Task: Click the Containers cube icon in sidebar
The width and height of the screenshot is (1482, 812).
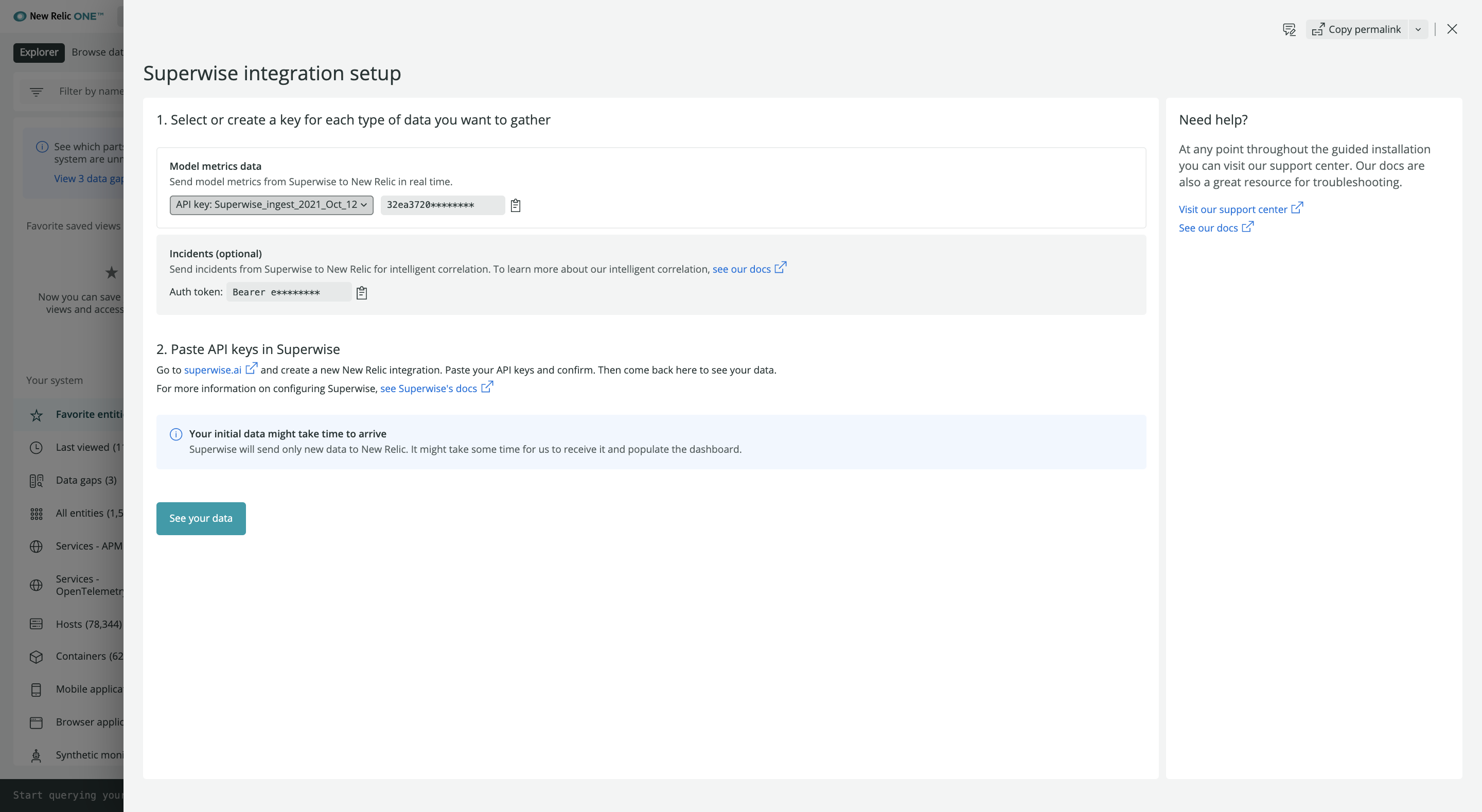Action: (x=36, y=657)
